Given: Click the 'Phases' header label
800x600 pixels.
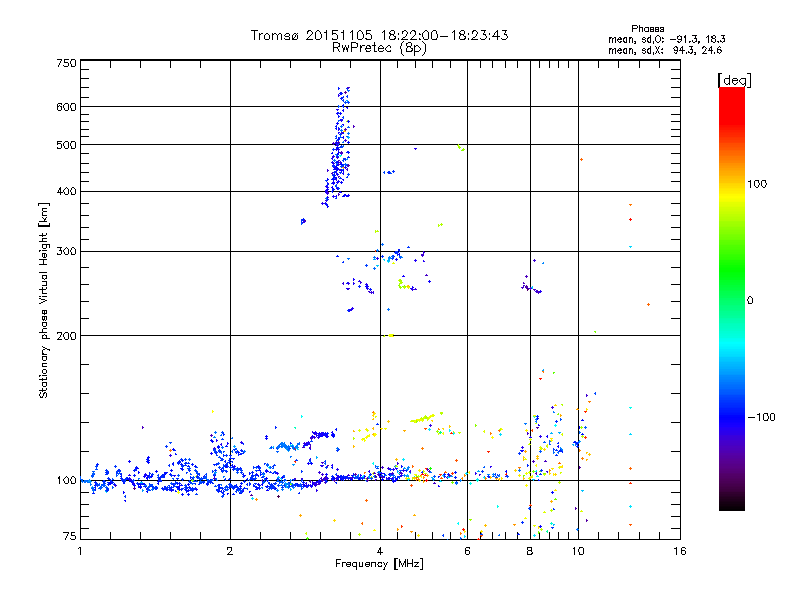Looking at the screenshot, I should (x=647, y=29).
